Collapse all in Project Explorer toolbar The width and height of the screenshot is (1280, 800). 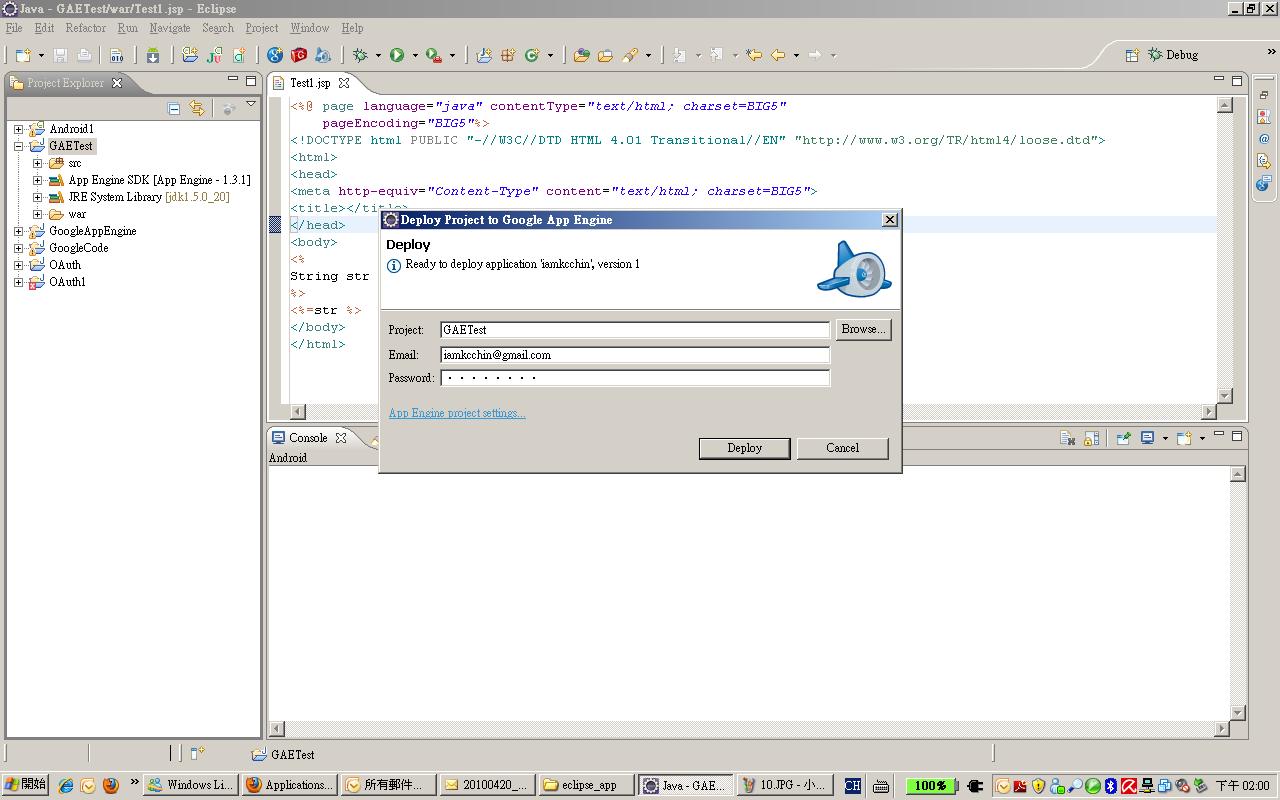[x=174, y=108]
